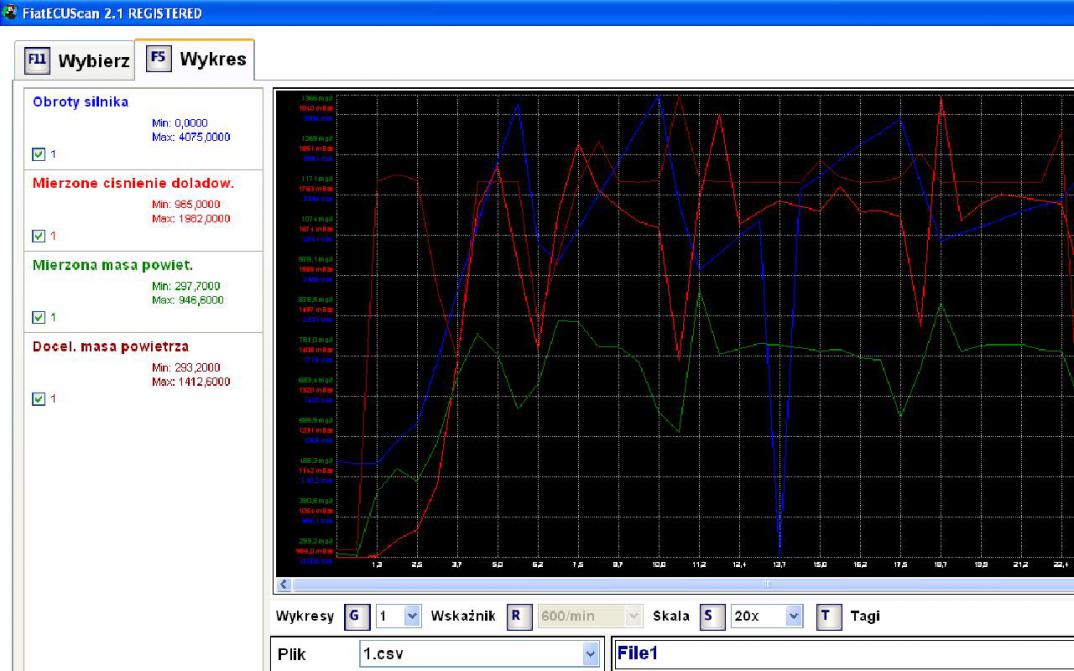The image size is (1074, 671).
Task: Open the Wskaźnik 600/min dropdown
Action: click(631, 617)
